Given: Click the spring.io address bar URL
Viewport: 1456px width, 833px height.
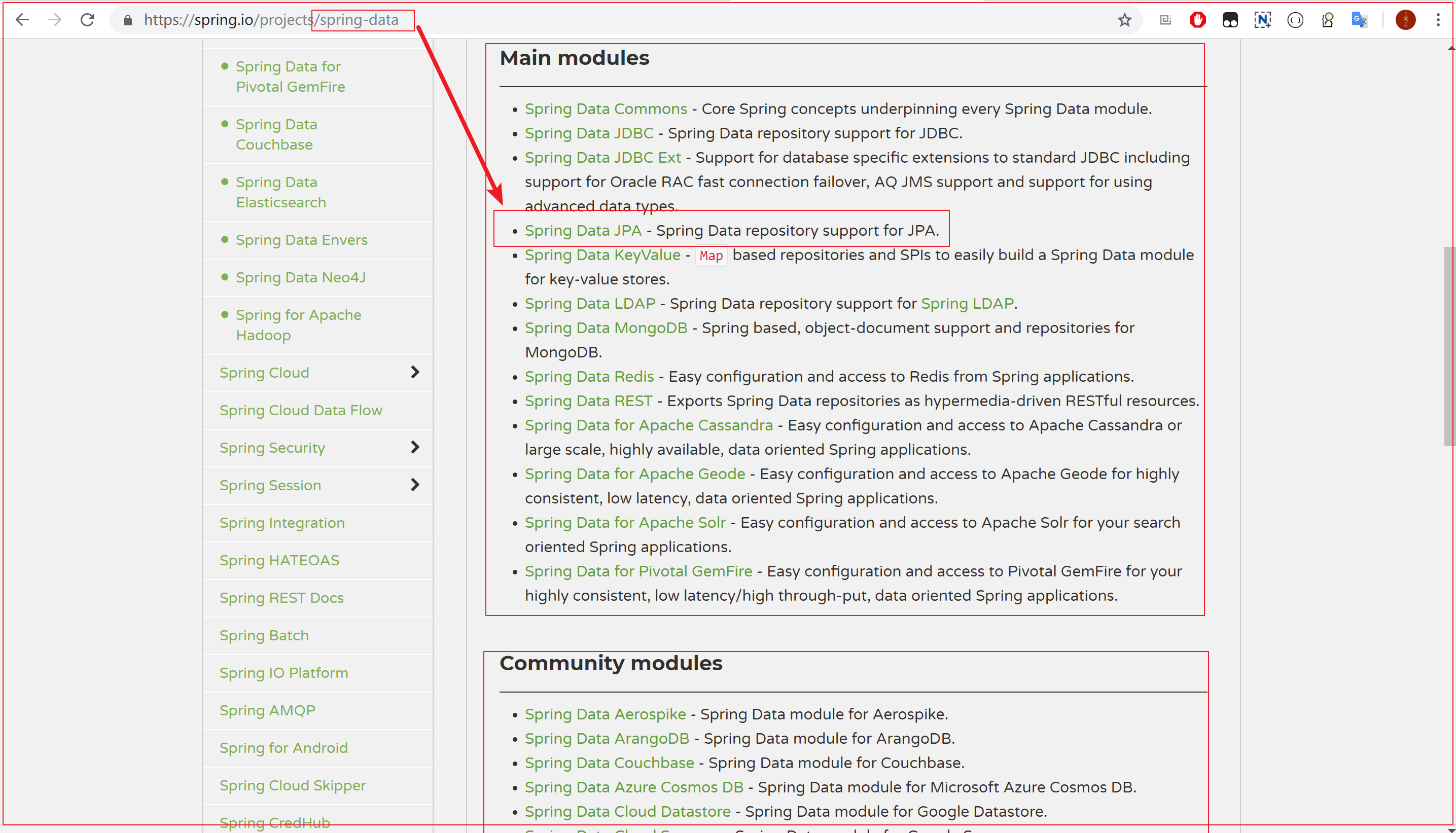Looking at the screenshot, I should (271, 20).
